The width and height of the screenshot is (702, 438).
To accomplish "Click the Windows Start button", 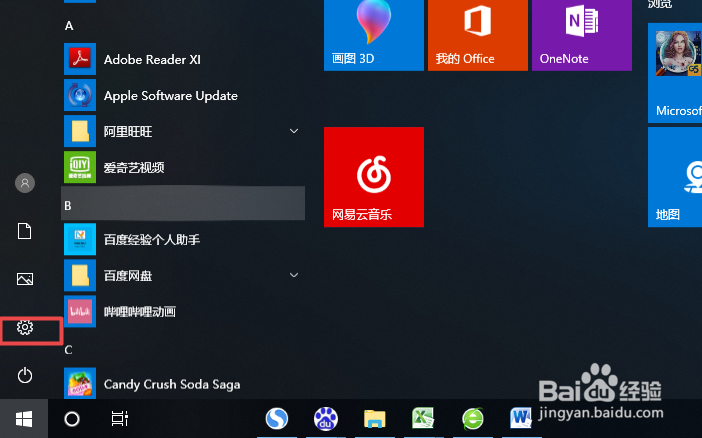I will (24, 419).
